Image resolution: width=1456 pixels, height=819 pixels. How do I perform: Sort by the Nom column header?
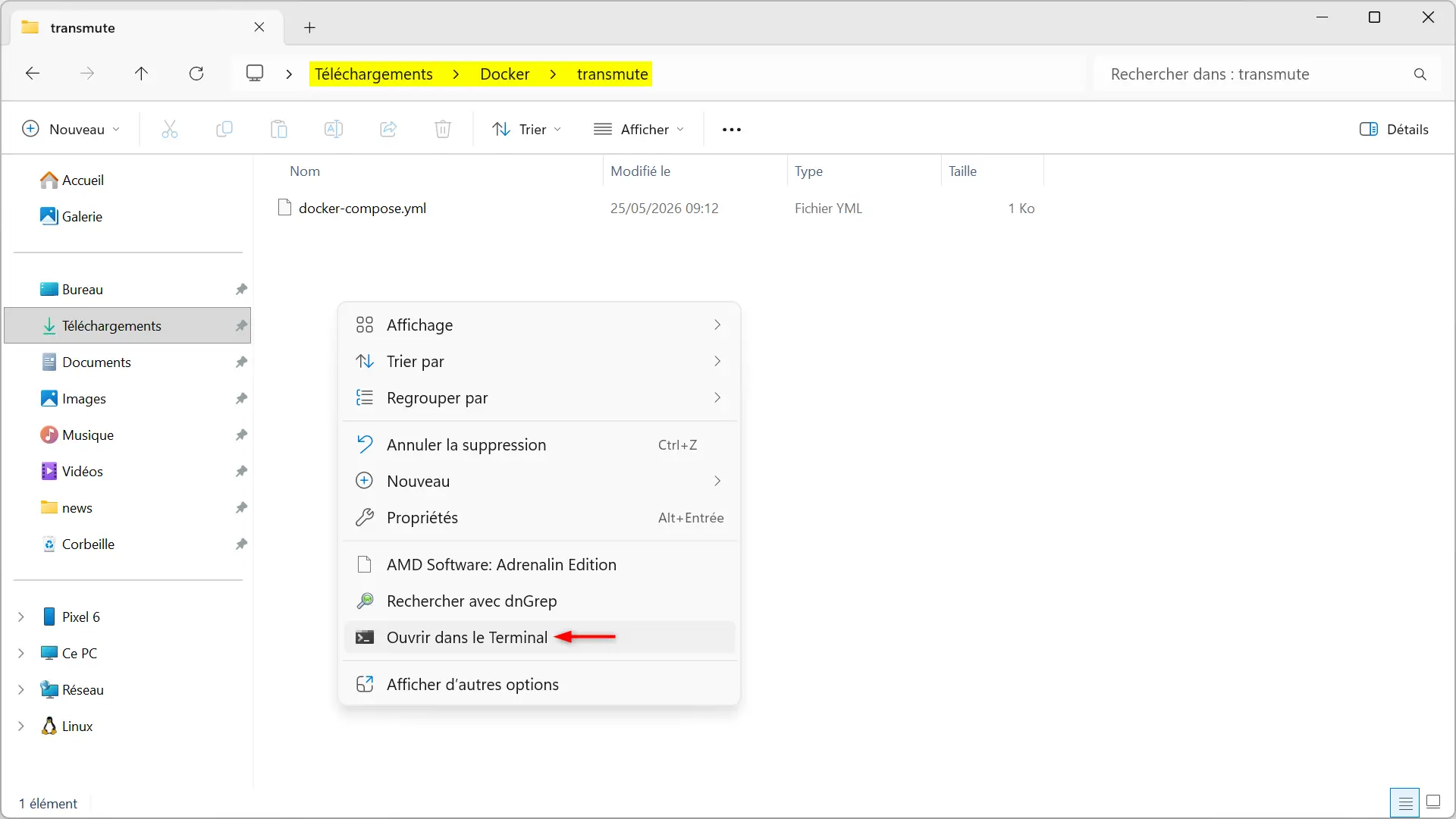(305, 171)
